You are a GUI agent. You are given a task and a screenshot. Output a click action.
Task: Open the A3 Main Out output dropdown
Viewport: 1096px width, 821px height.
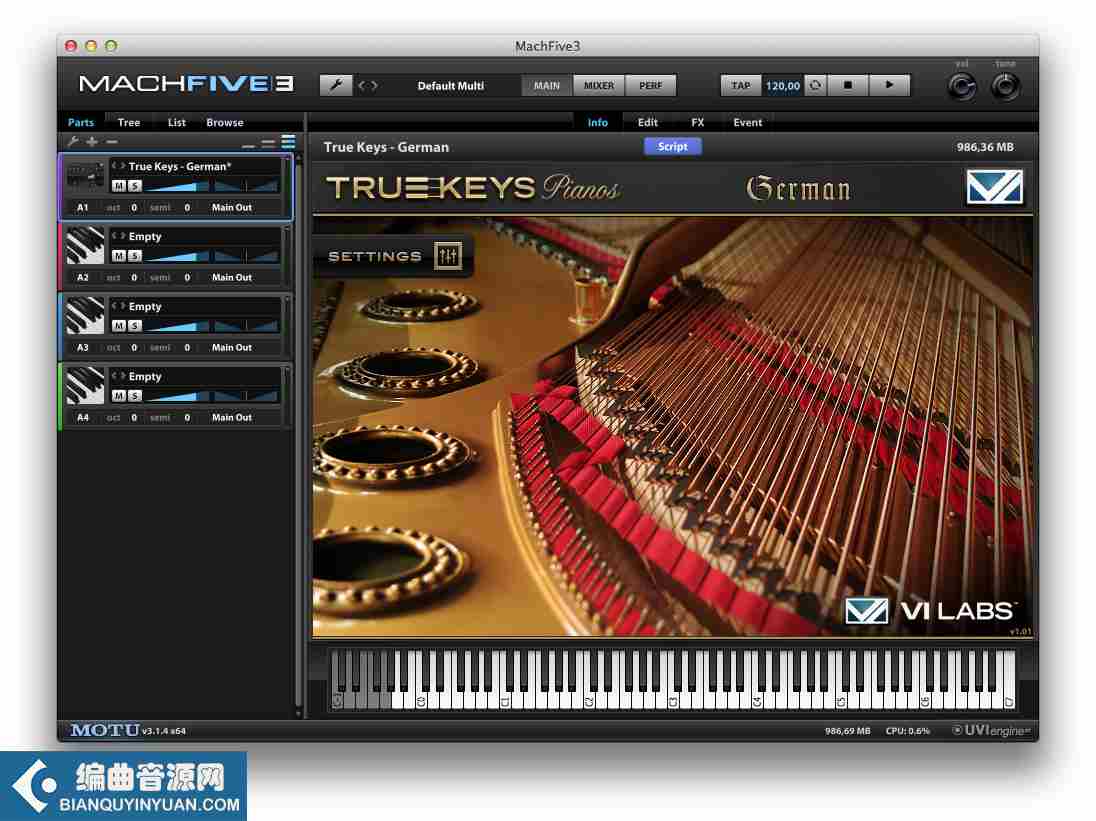[x=232, y=347]
